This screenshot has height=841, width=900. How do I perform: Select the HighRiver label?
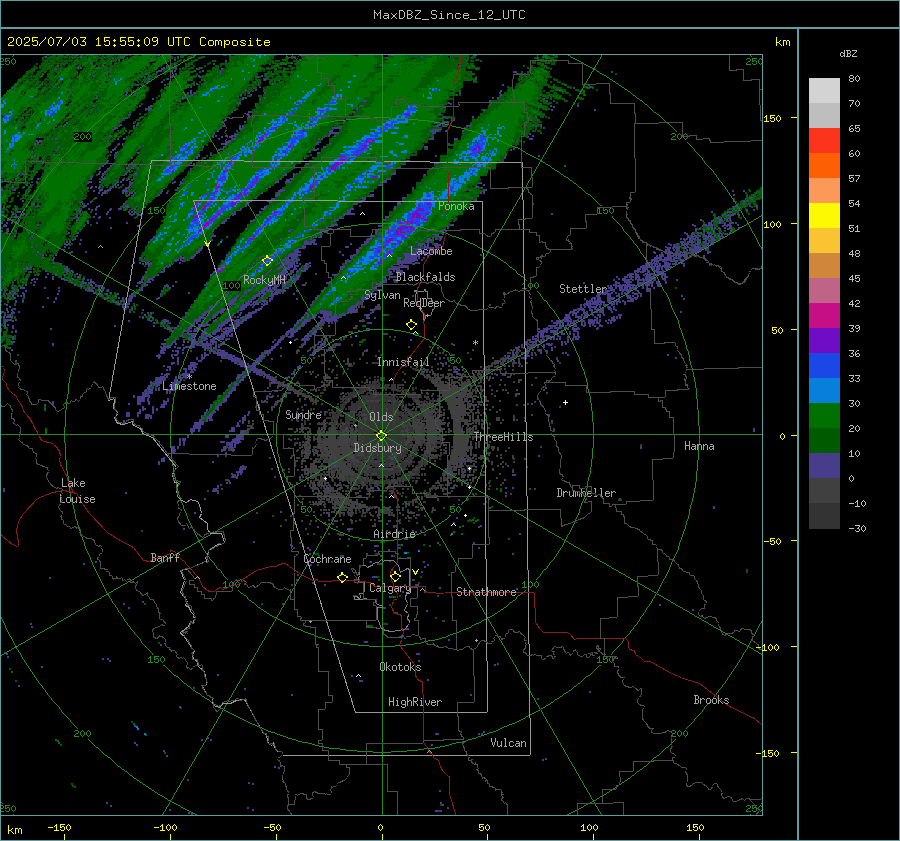point(415,702)
